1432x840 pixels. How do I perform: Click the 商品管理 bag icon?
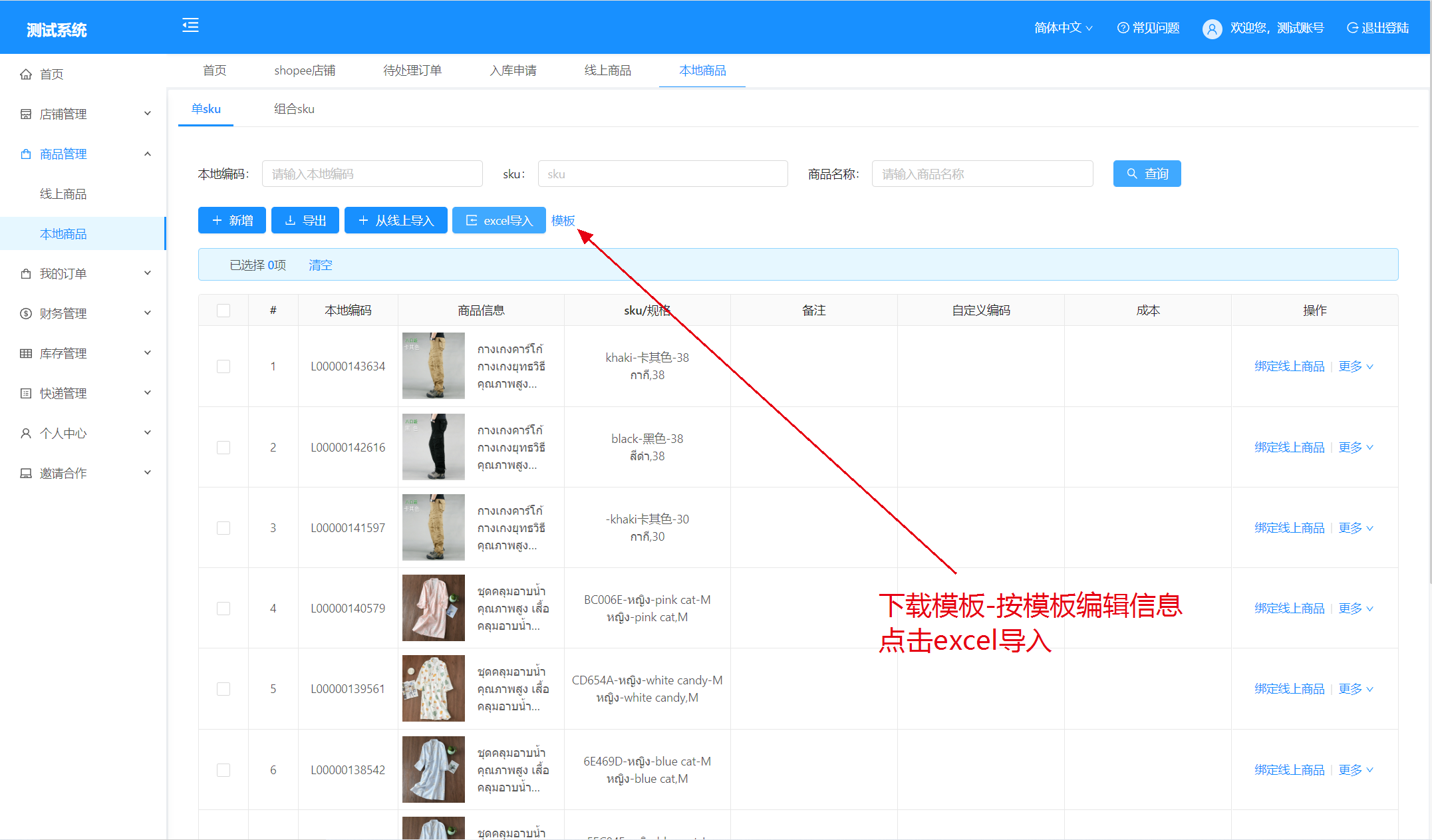point(26,154)
